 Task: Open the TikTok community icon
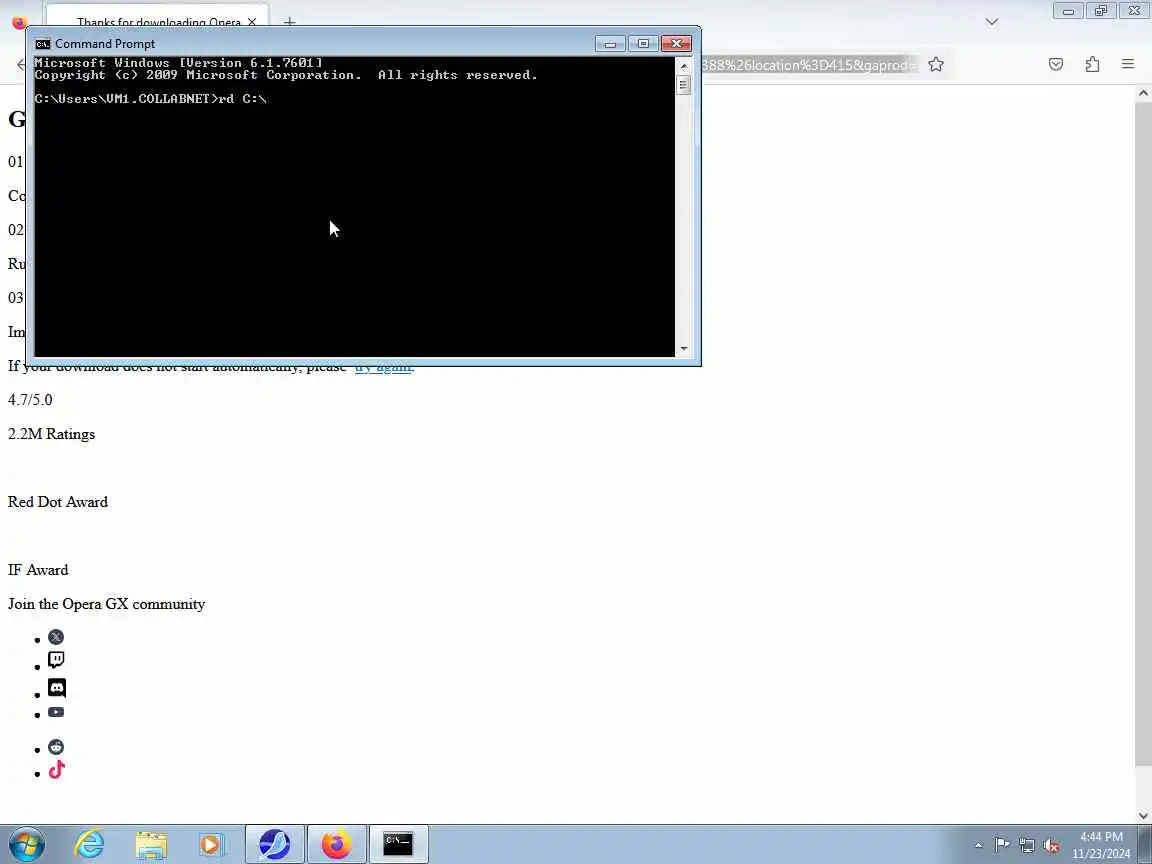pyautogui.click(x=57, y=770)
